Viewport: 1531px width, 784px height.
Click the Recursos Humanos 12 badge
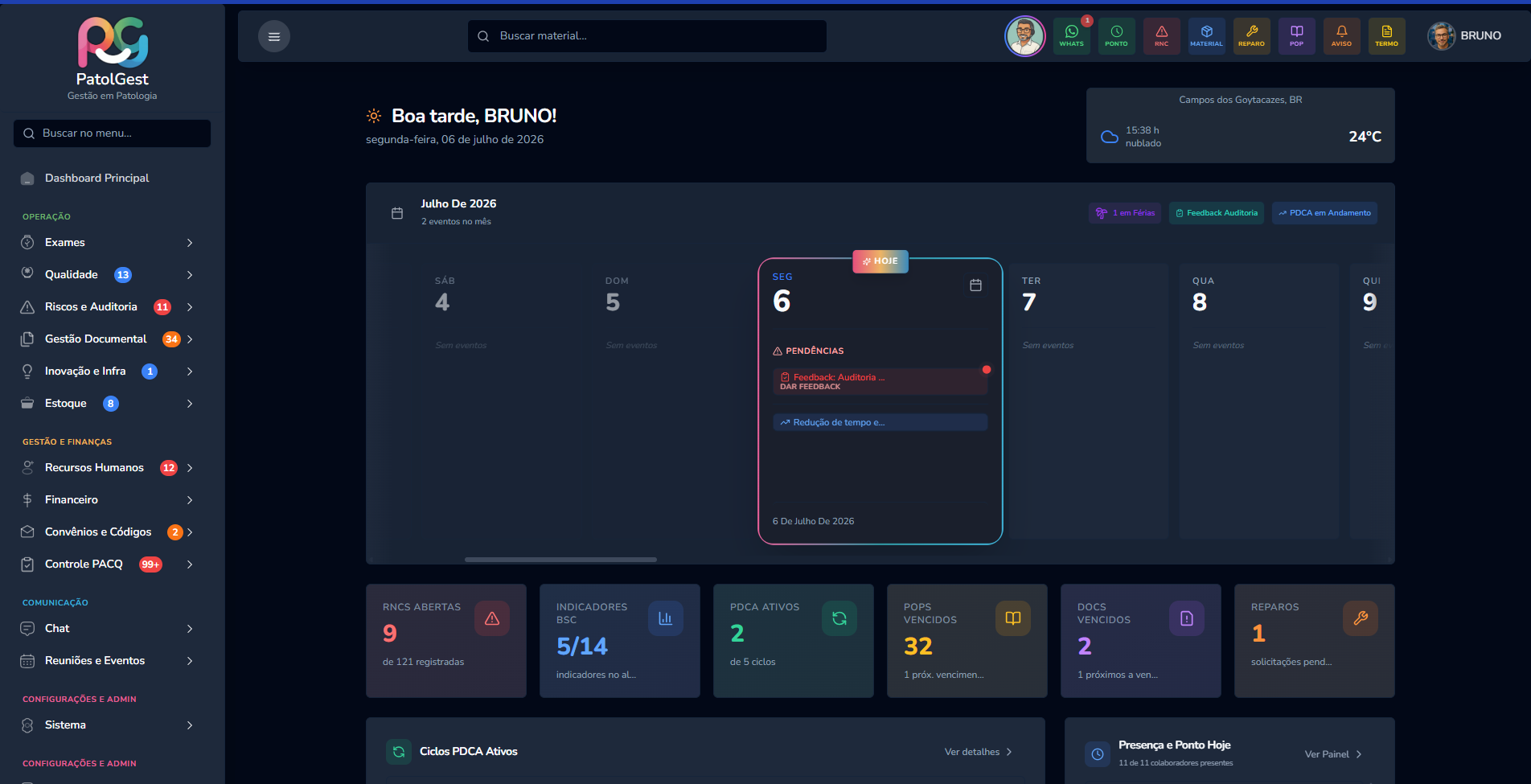pos(169,468)
